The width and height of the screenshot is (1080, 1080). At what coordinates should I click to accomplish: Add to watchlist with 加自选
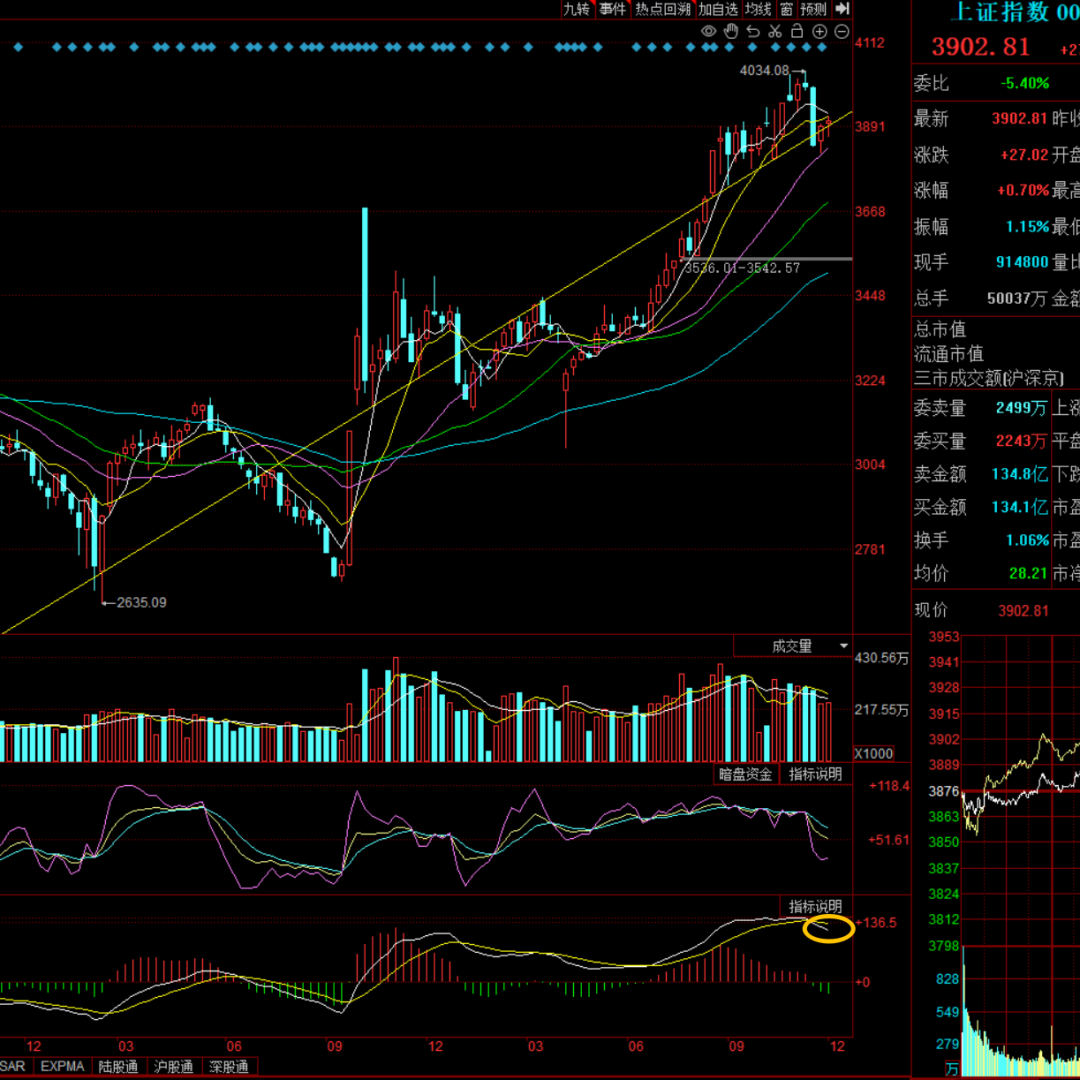tap(718, 9)
